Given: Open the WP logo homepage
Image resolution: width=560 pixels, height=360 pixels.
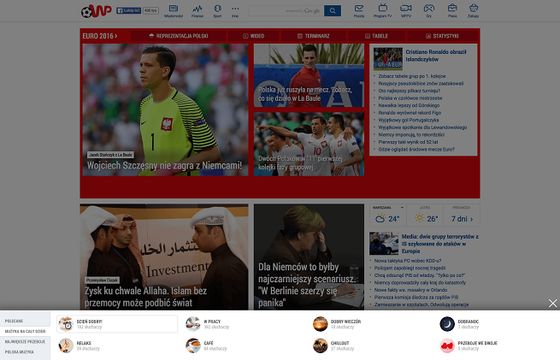Looking at the screenshot, I should point(96,11).
